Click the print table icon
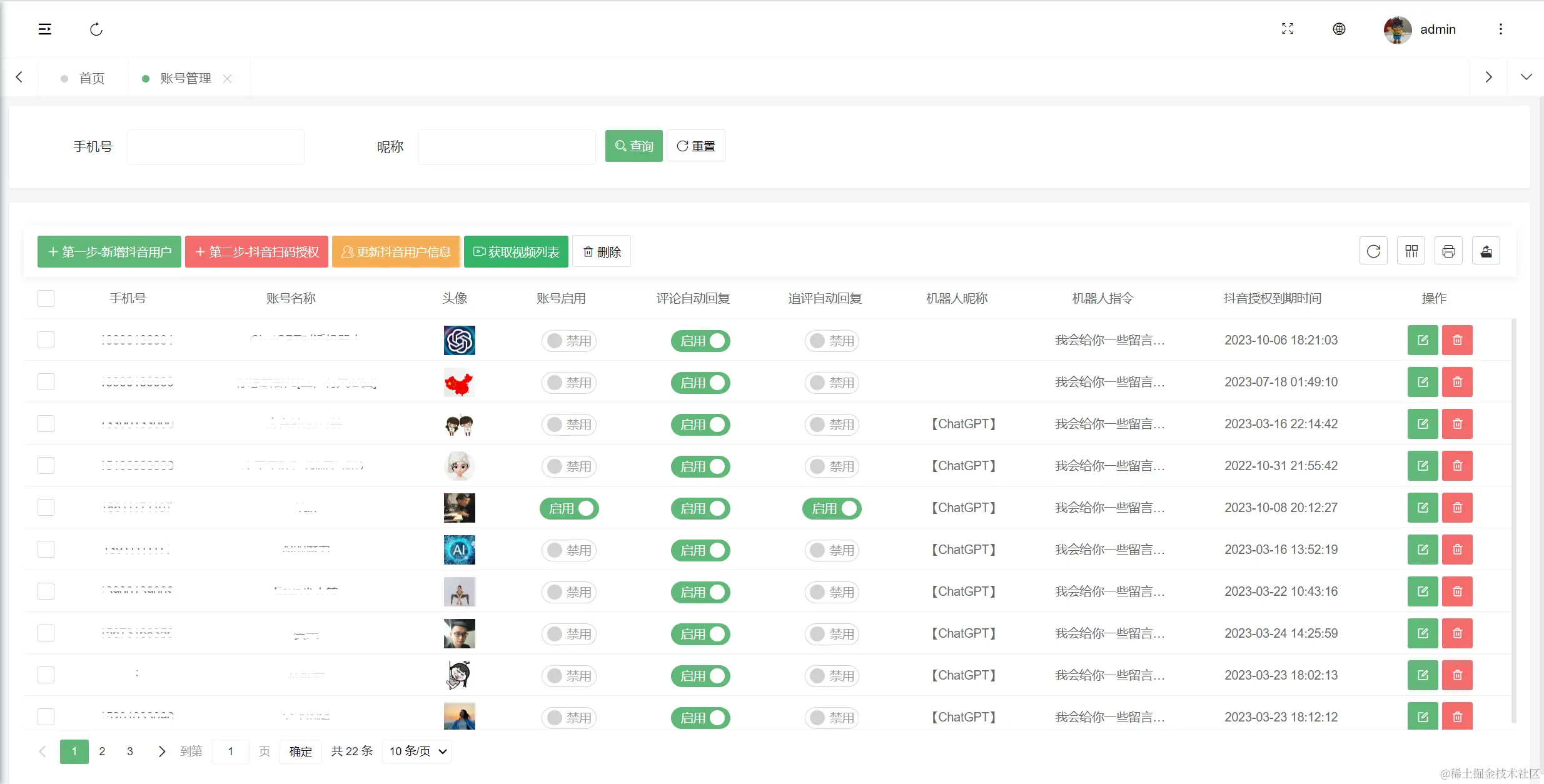This screenshot has height=784, width=1544. click(x=1448, y=251)
